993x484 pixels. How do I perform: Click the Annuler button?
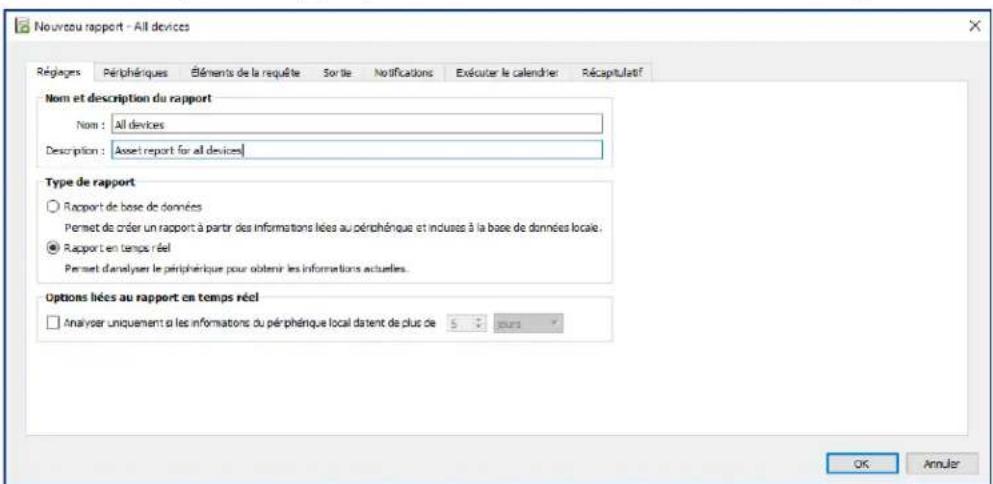(x=941, y=464)
